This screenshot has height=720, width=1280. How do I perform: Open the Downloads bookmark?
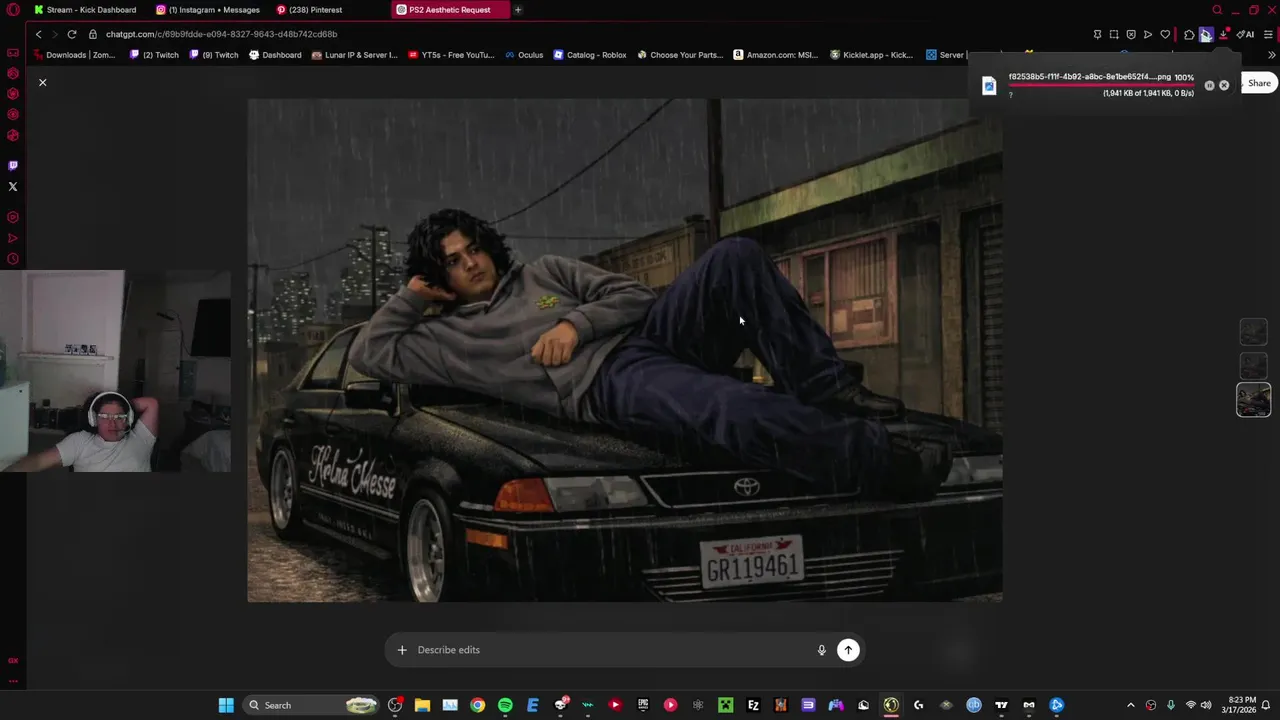[x=74, y=55]
